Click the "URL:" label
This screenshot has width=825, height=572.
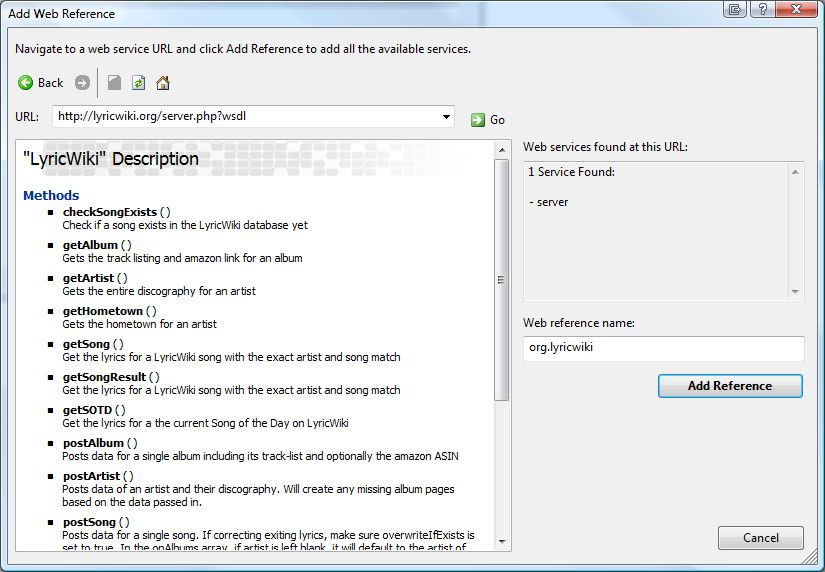tap(27, 117)
